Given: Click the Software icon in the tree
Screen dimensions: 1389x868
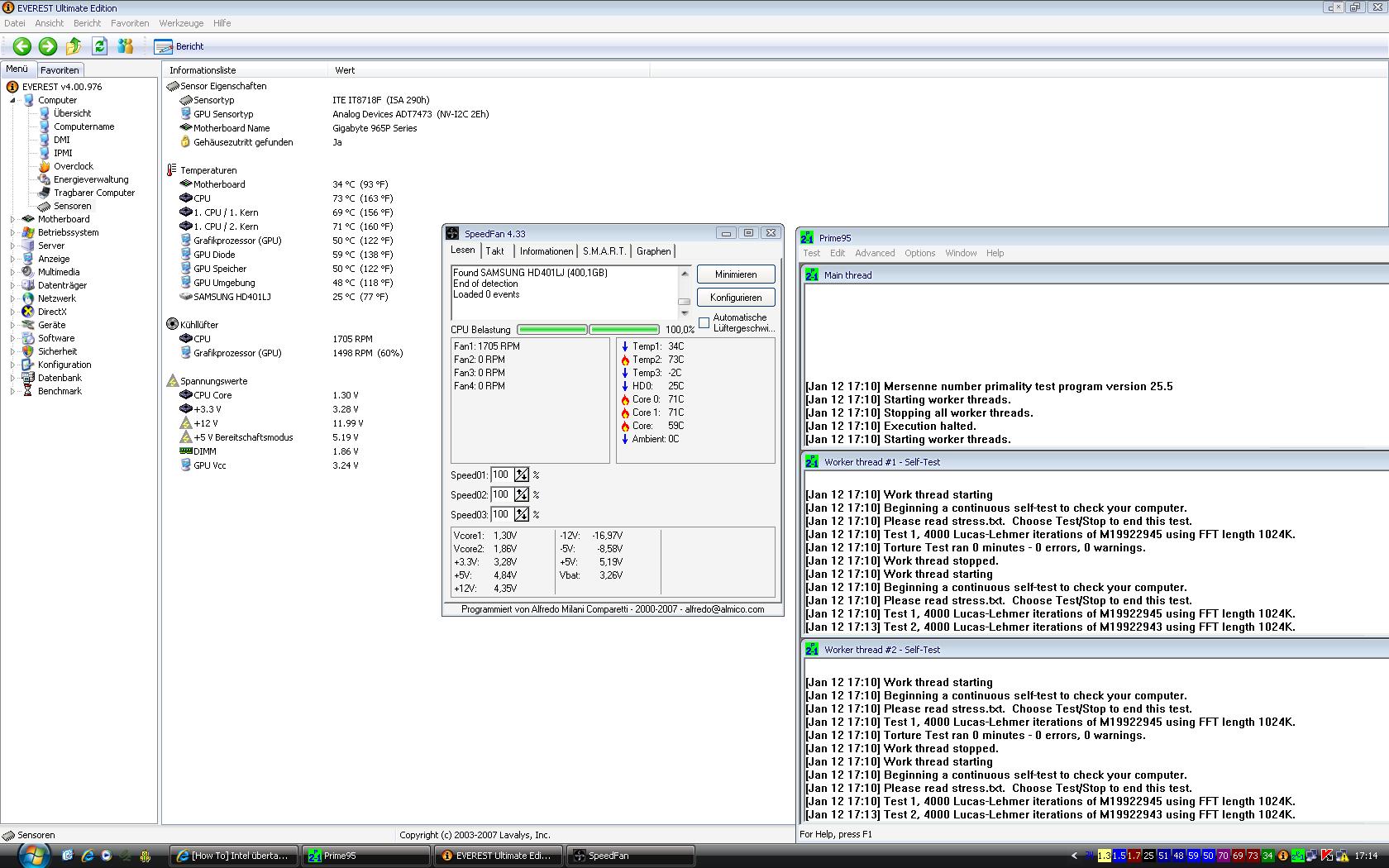Looking at the screenshot, I should click(28, 338).
